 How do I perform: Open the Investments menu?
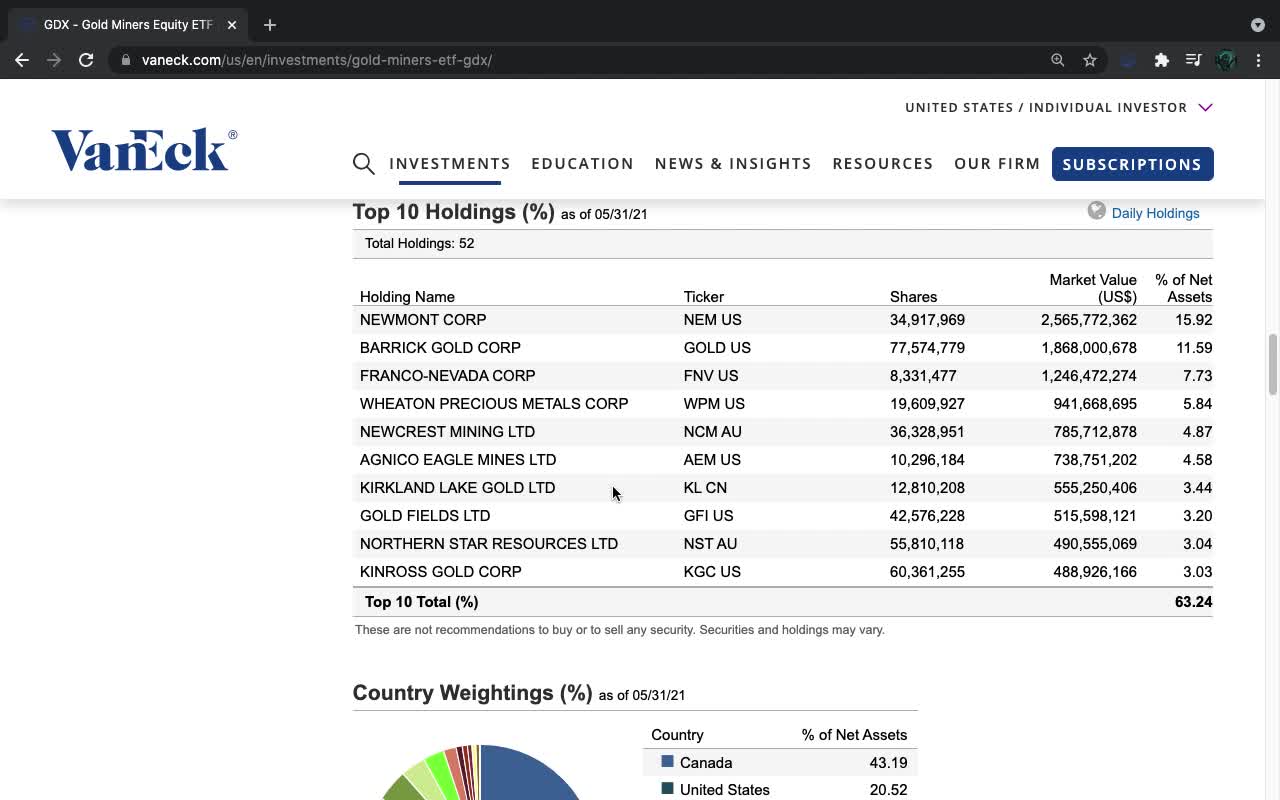tap(450, 164)
